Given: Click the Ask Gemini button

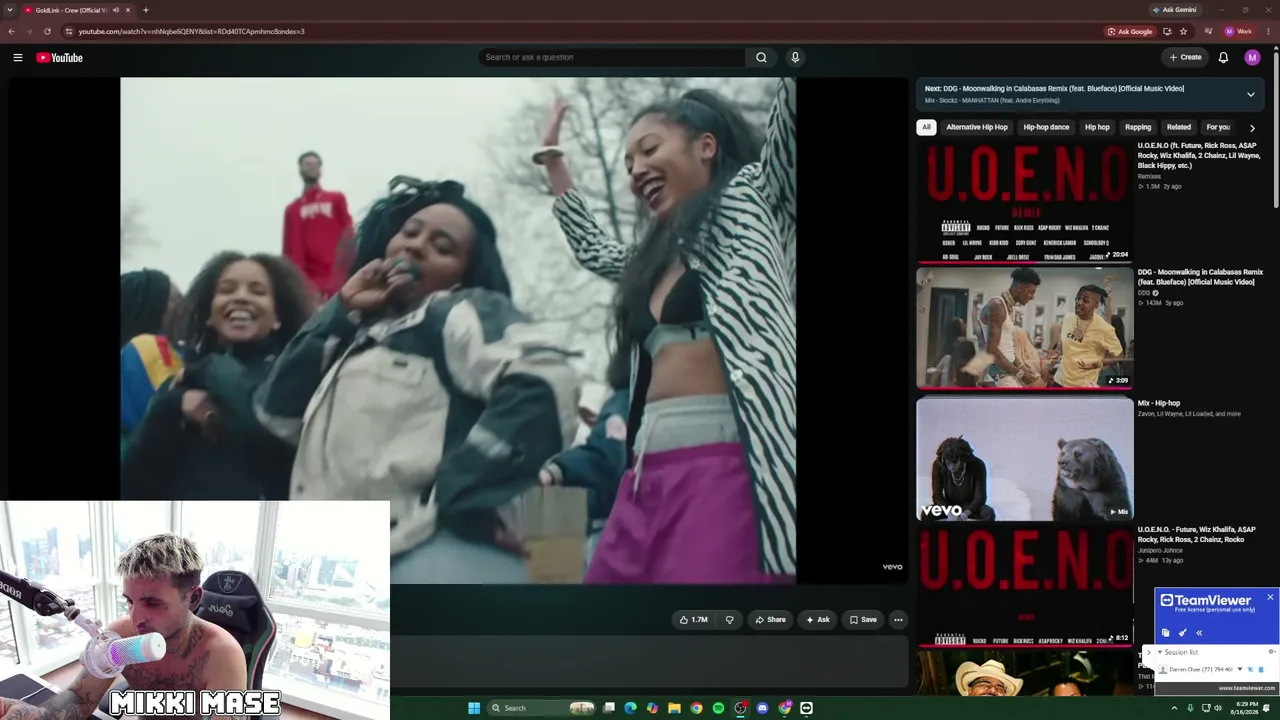Looking at the screenshot, I should (1174, 10).
